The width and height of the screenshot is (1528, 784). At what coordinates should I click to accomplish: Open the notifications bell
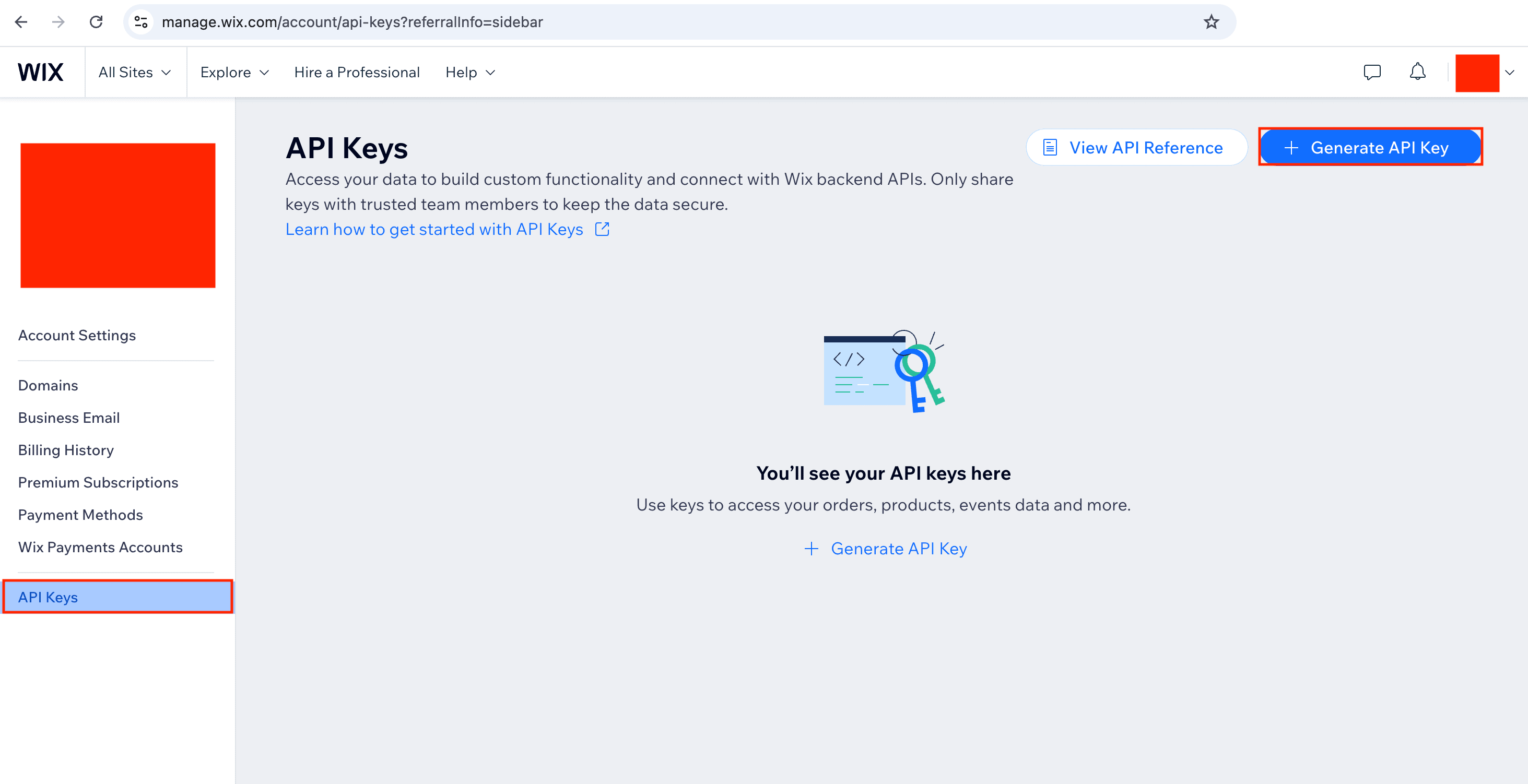(x=1417, y=72)
